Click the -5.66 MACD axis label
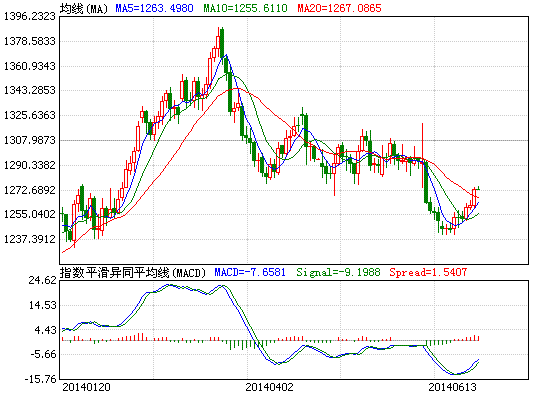The width and height of the screenshot is (533, 396). 44,355
